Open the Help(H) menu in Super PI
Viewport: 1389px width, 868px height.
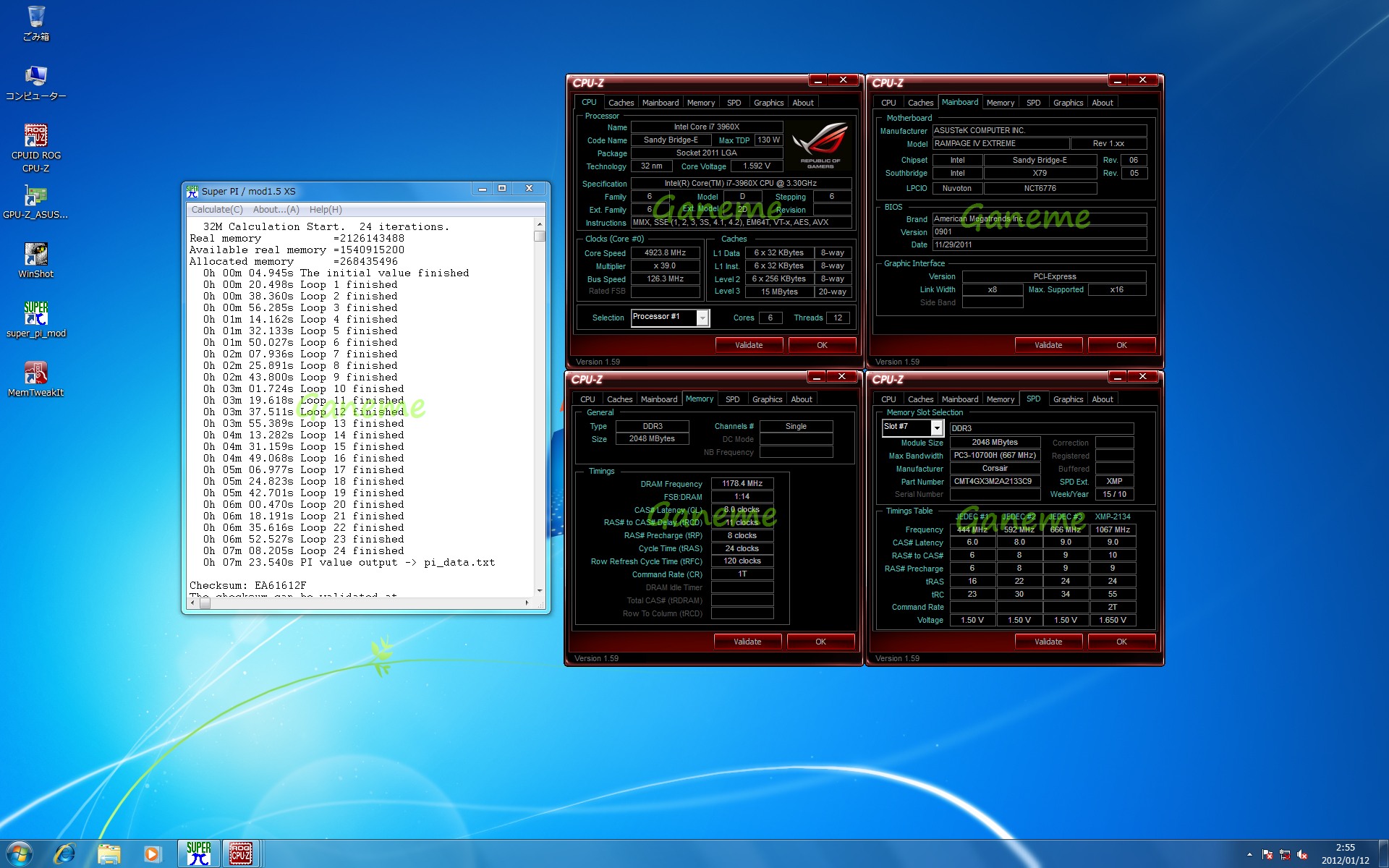coord(326,210)
